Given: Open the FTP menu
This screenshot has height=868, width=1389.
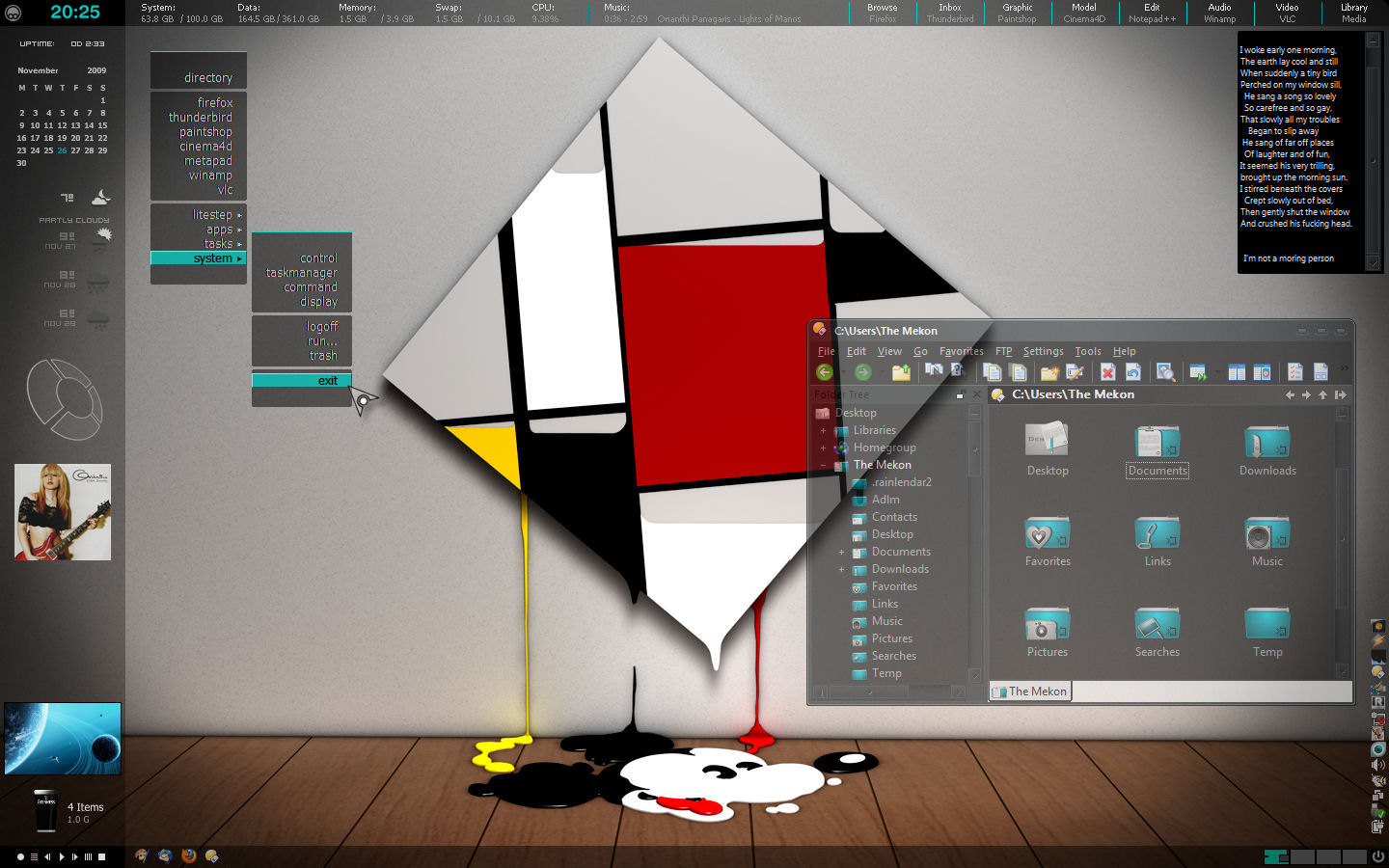Looking at the screenshot, I should coord(1003,351).
